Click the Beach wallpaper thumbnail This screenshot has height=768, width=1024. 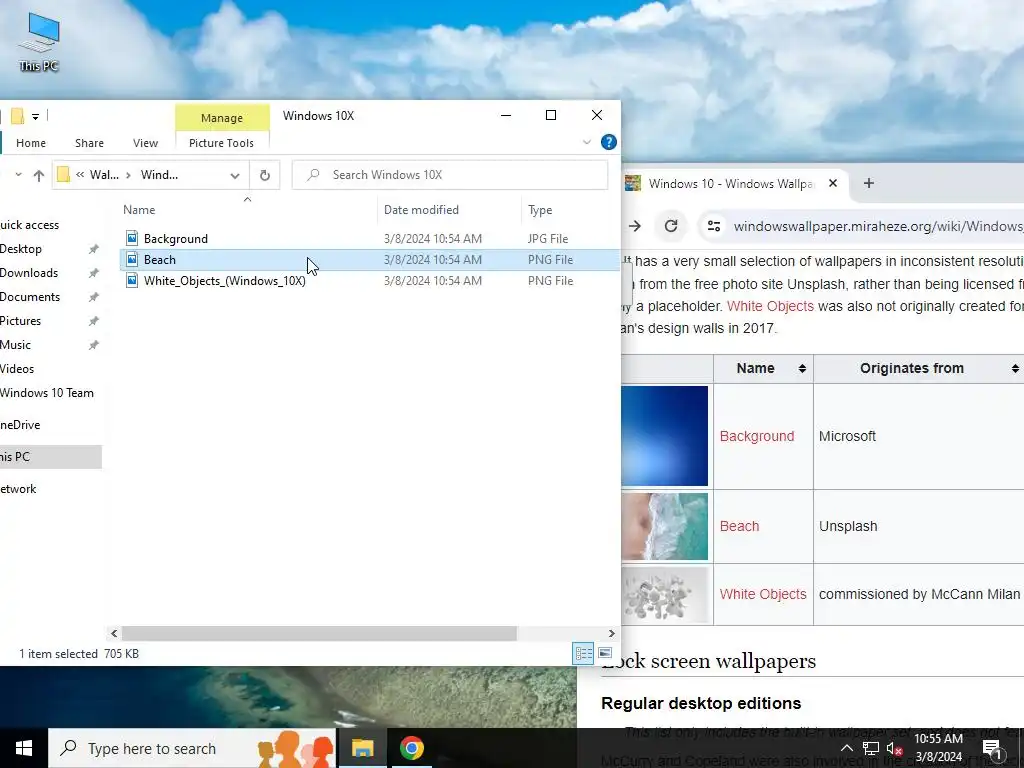pyautogui.click(x=665, y=526)
